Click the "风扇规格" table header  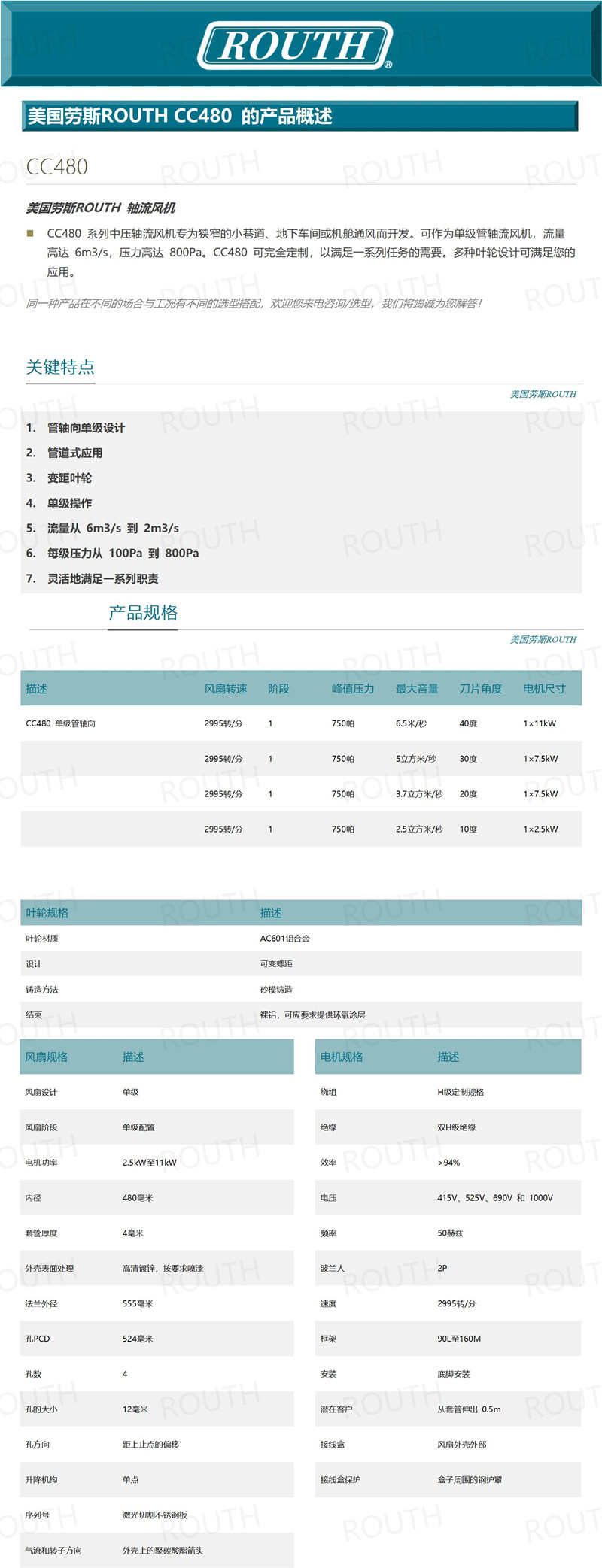(x=47, y=1057)
